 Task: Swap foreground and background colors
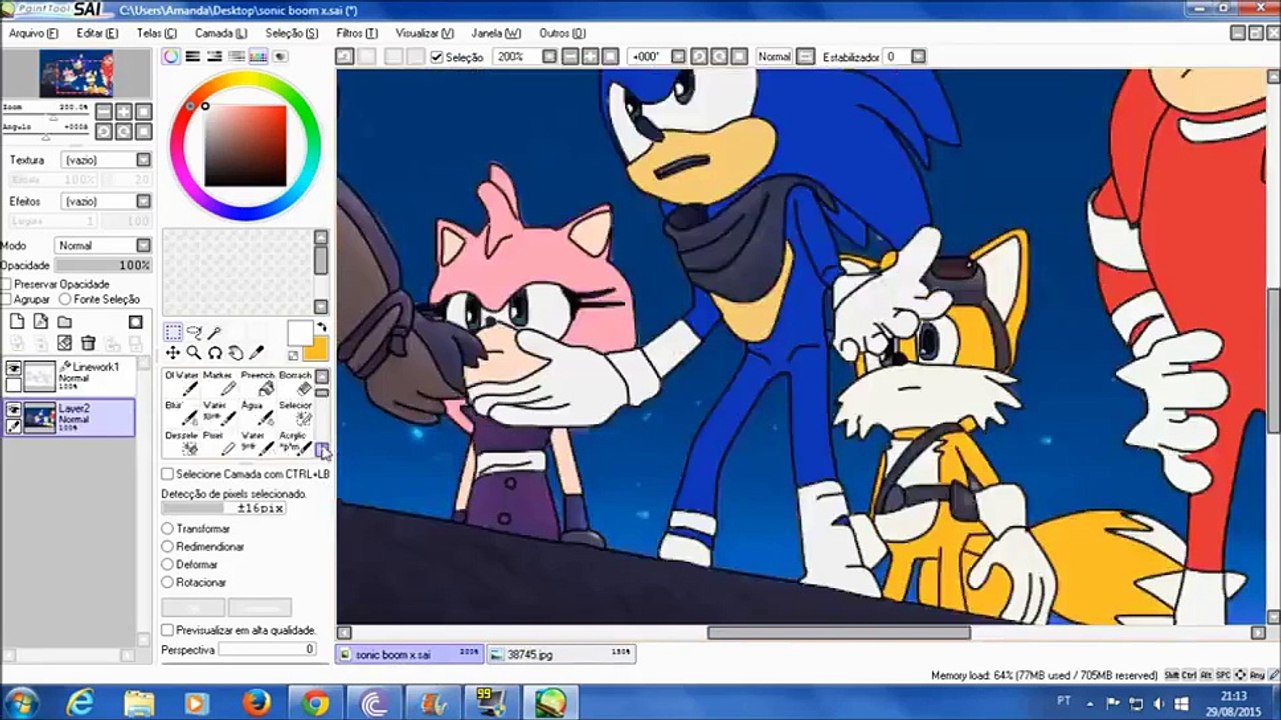pos(322,327)
